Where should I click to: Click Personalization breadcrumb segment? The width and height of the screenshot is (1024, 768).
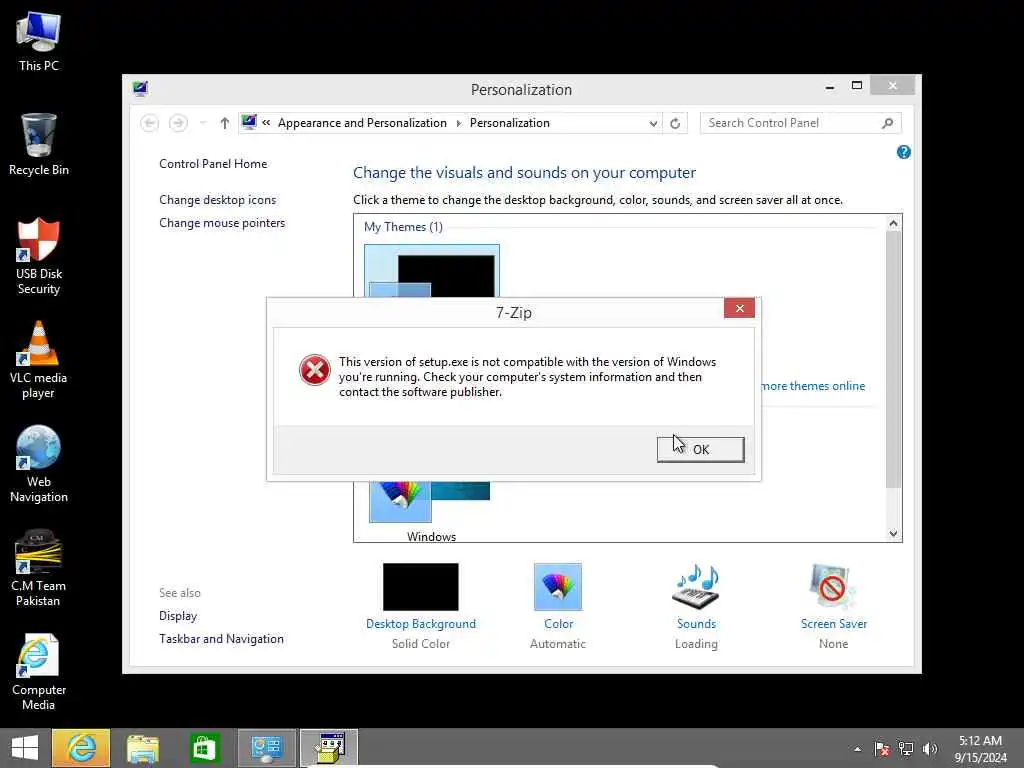coord(509,123)
